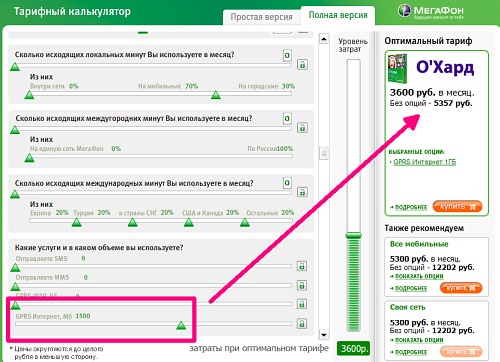Viewport: 500px width, 362px height.
Task: Click Купить button for О'Хард tariff
Action: (x=458, y=206)
